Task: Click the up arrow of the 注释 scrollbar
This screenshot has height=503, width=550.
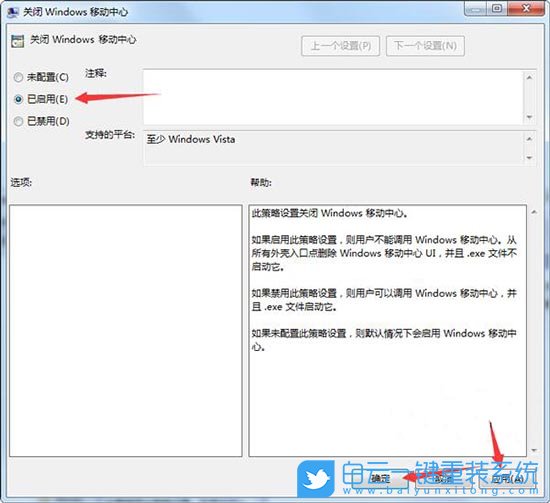Action: pos(529,77)
